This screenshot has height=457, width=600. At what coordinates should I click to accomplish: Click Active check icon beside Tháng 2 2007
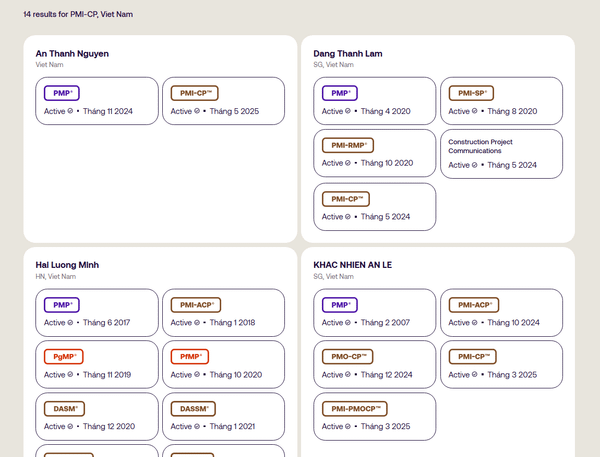pos(348,323)
